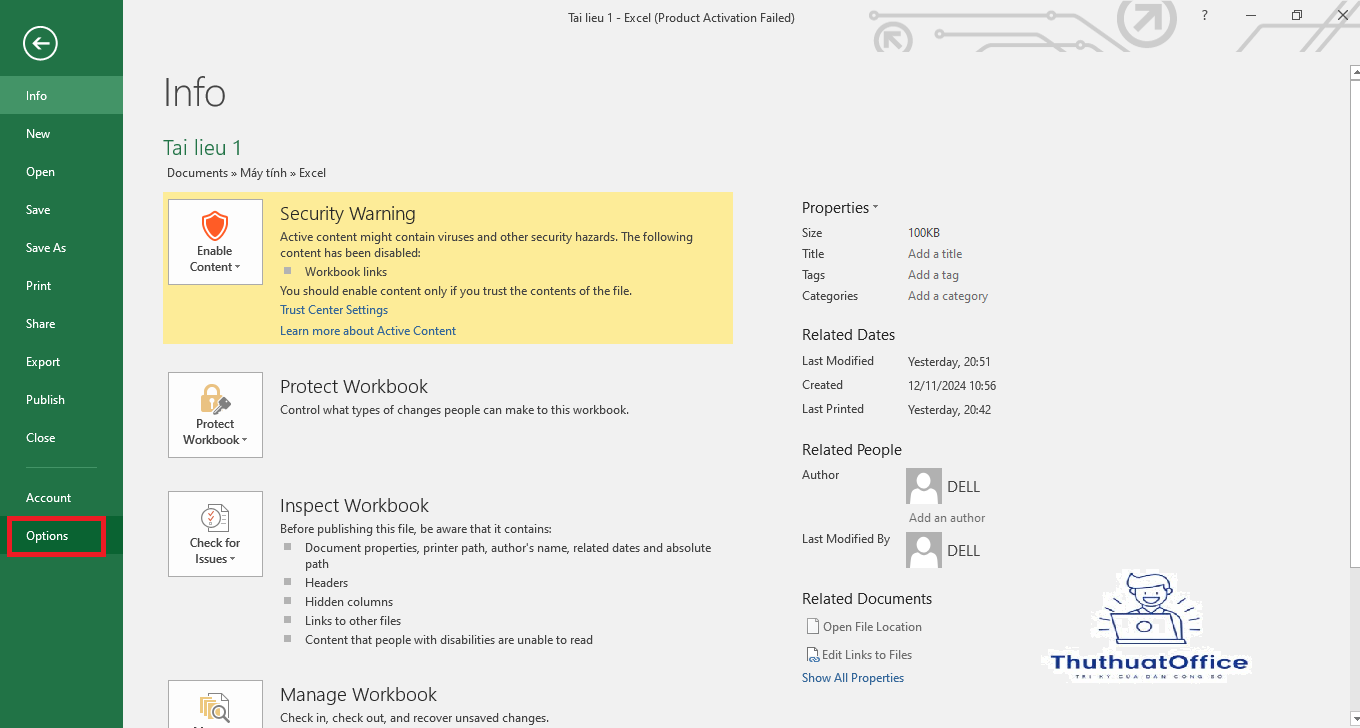
Task: Open the Print page
Action: point(61,286)
